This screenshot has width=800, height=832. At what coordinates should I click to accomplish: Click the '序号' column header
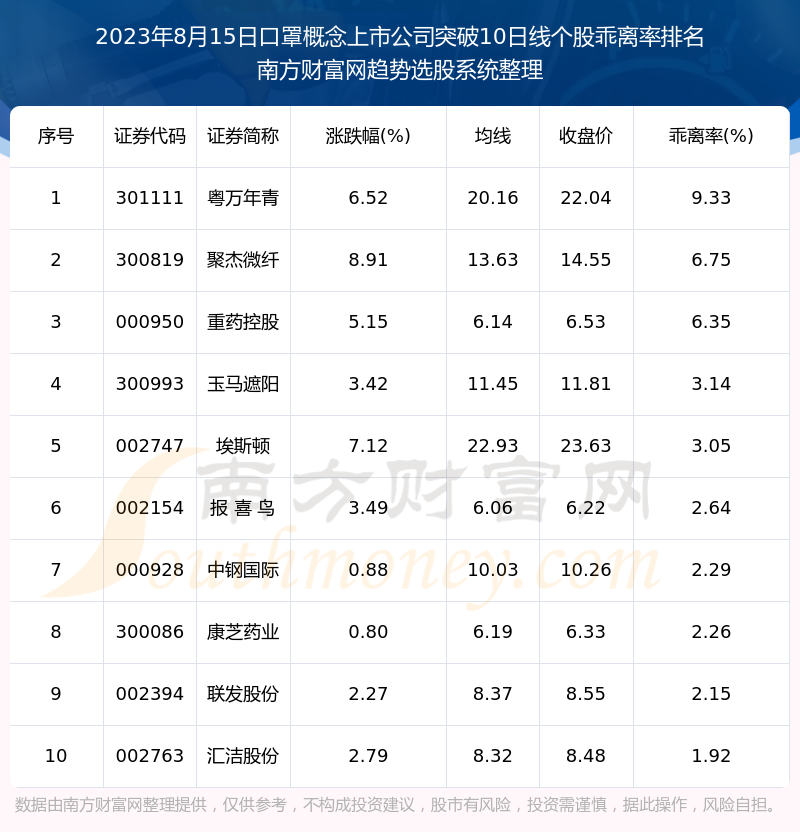point(56,136)
